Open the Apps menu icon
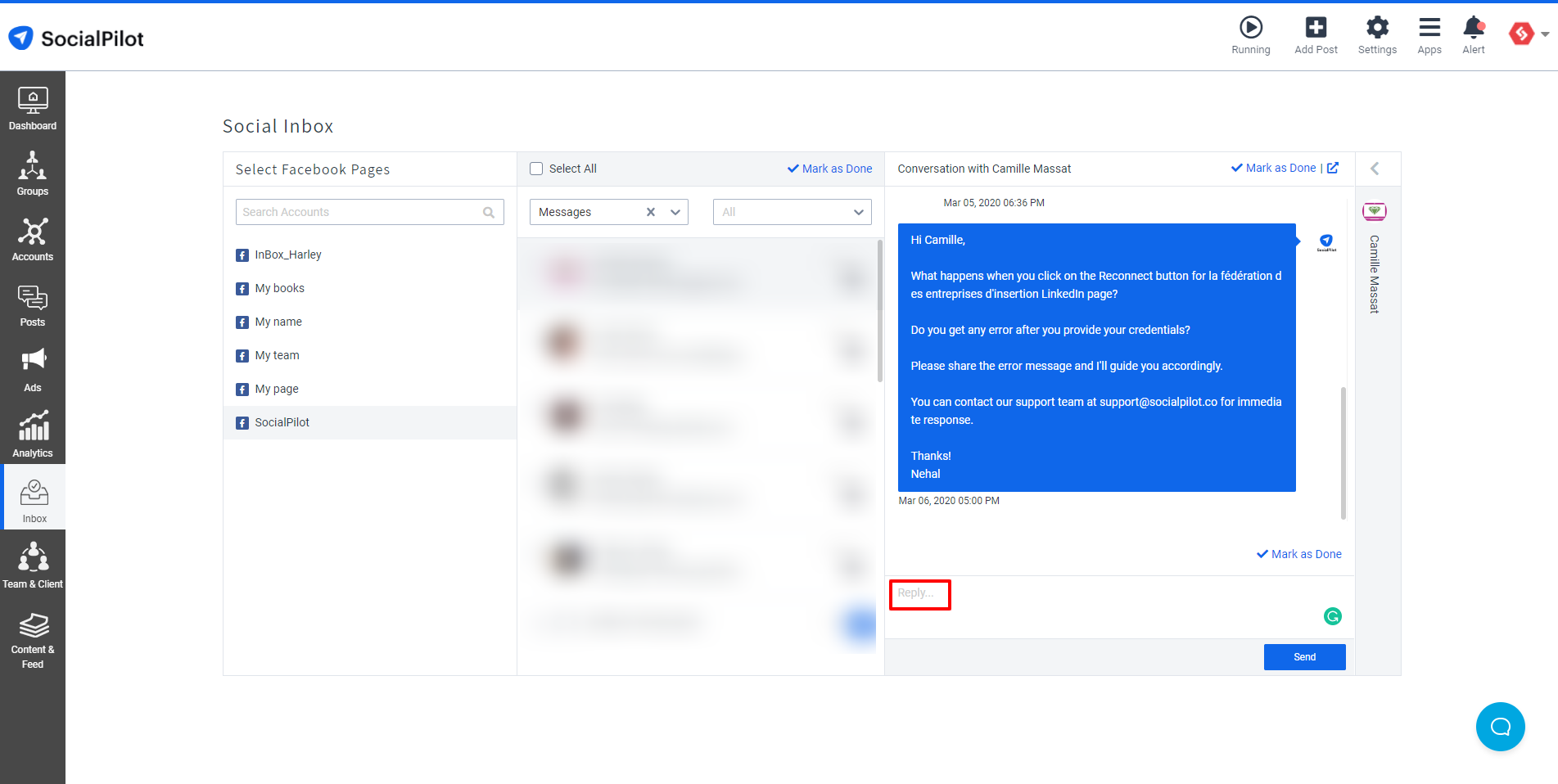Screen dimensions: 1558x784 1429,27
